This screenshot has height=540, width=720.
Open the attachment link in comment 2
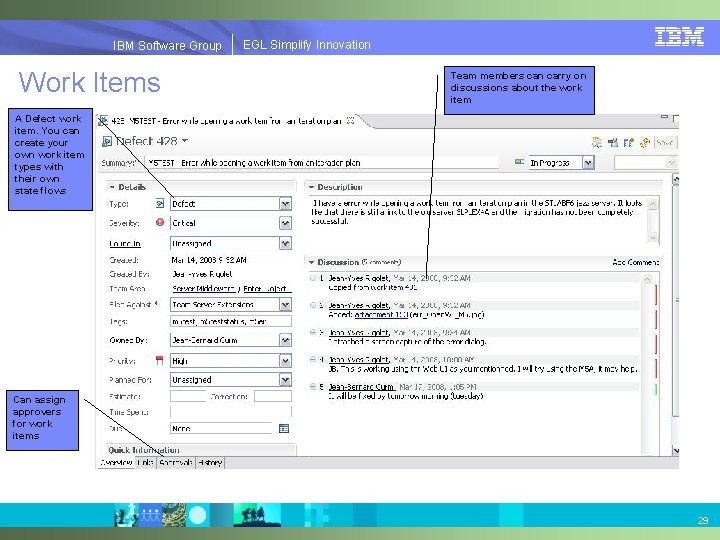(x=381, y=315)
